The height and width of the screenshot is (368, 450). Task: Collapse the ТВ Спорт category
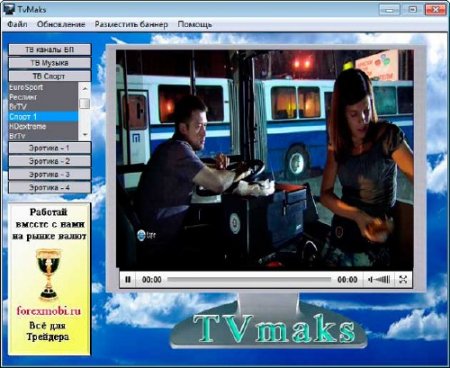tap(49, 76)
